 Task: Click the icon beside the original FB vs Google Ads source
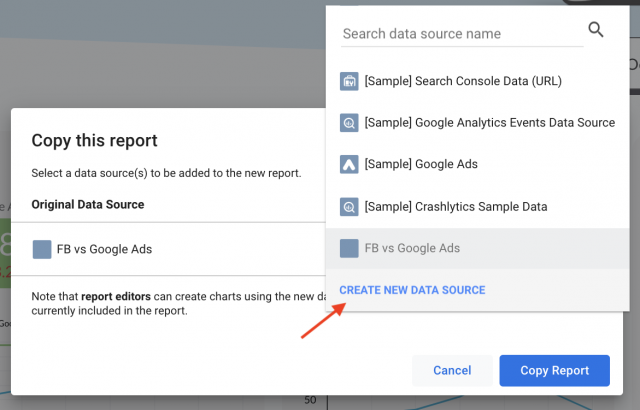(x=41, y=250)
